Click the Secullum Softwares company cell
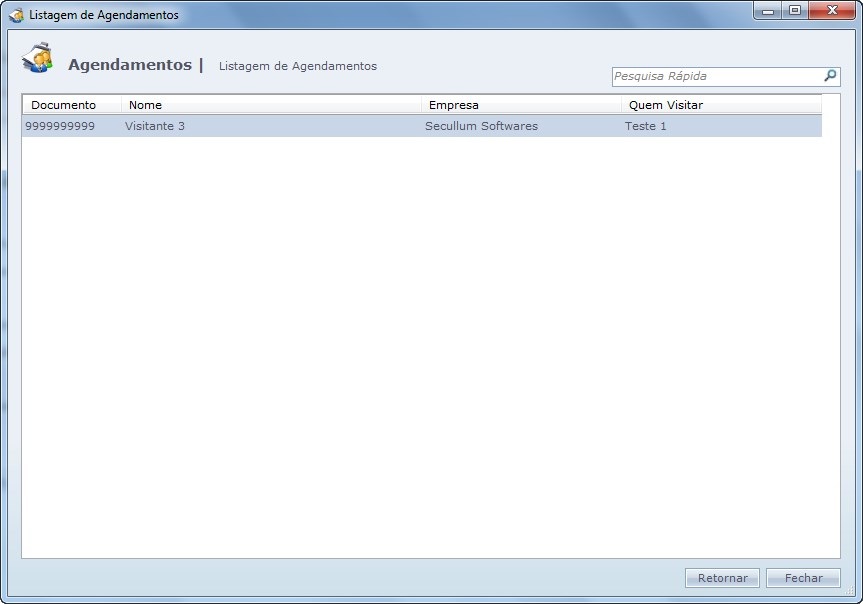Image resolution: width=863 pixels, height=604 pixels. 481,126
